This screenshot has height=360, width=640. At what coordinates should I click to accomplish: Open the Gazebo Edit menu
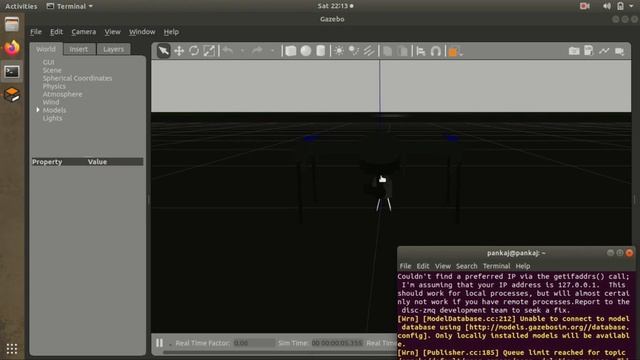click(56, 32)
